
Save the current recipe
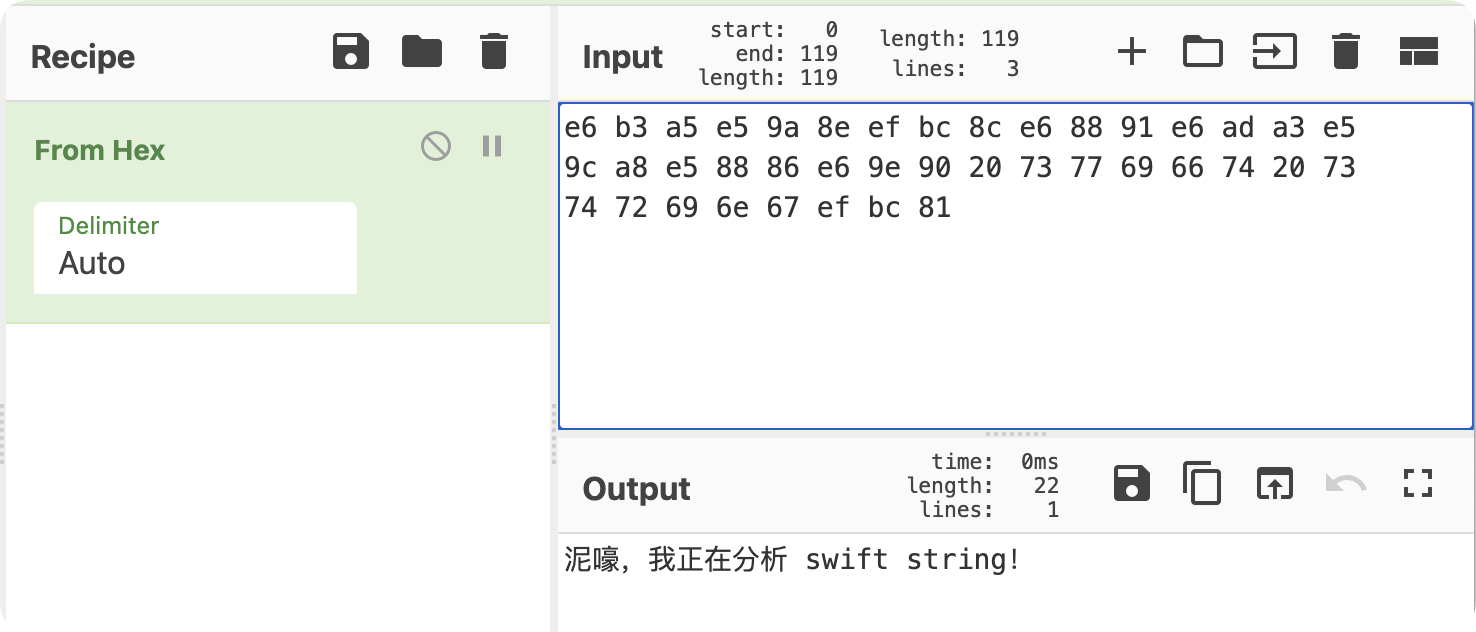351,52
